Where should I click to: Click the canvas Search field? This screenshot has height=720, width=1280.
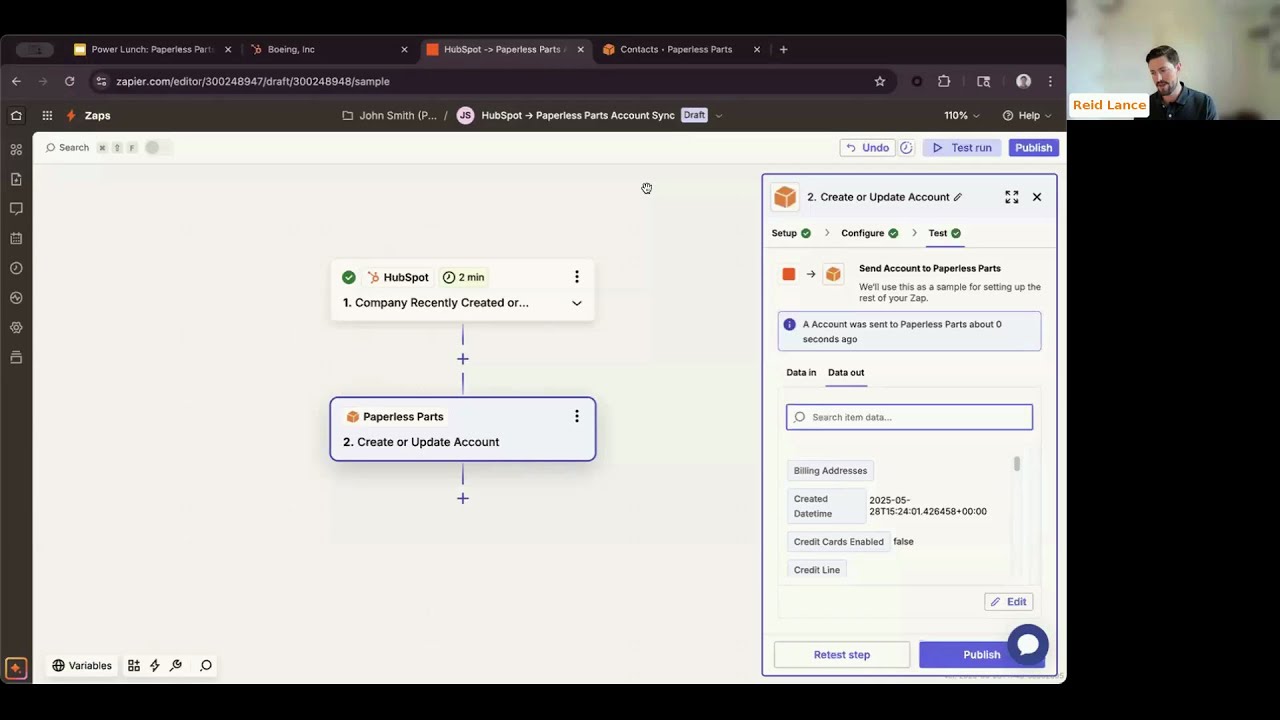click(73, 147)
